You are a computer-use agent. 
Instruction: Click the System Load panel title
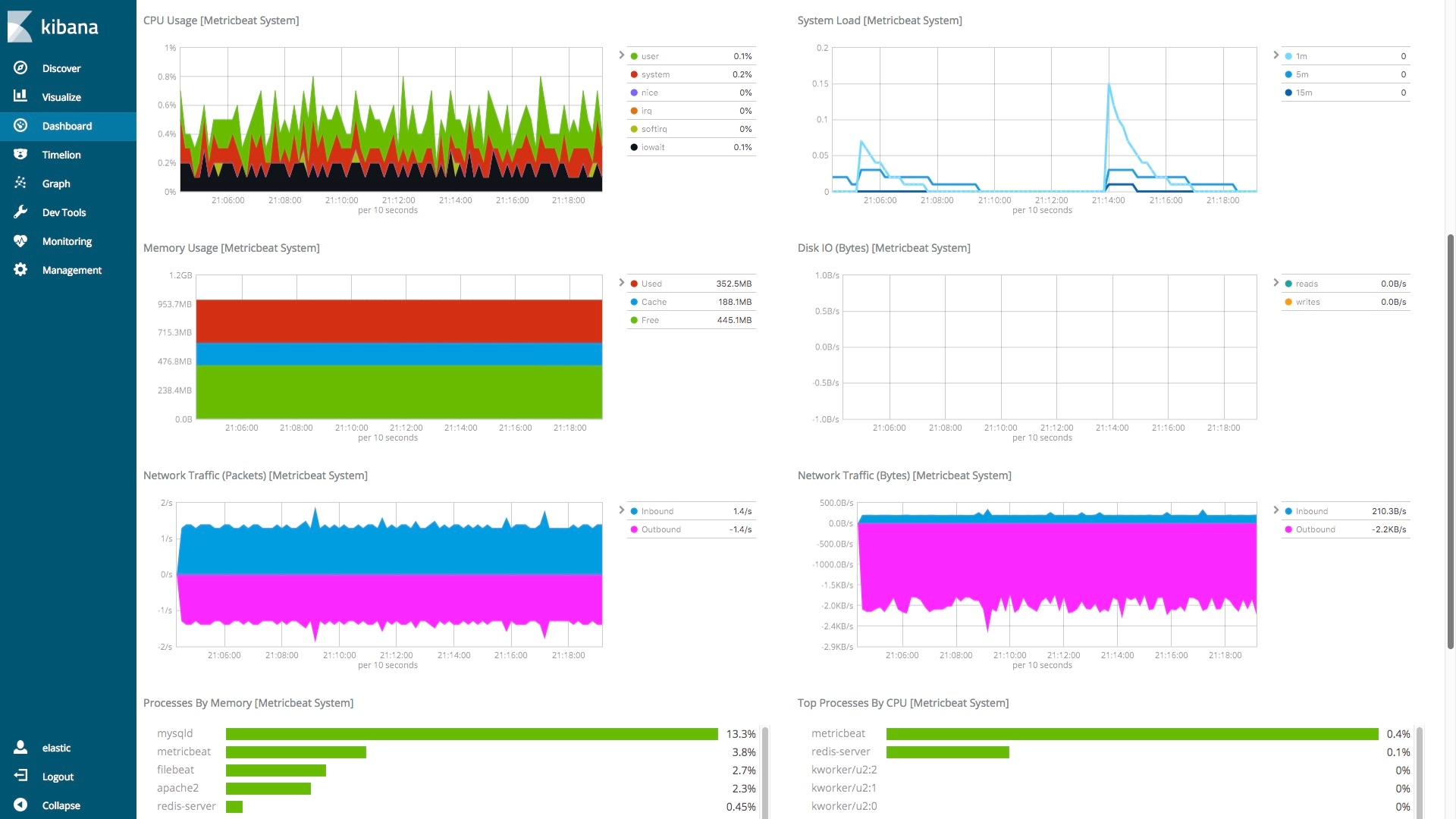880,20
